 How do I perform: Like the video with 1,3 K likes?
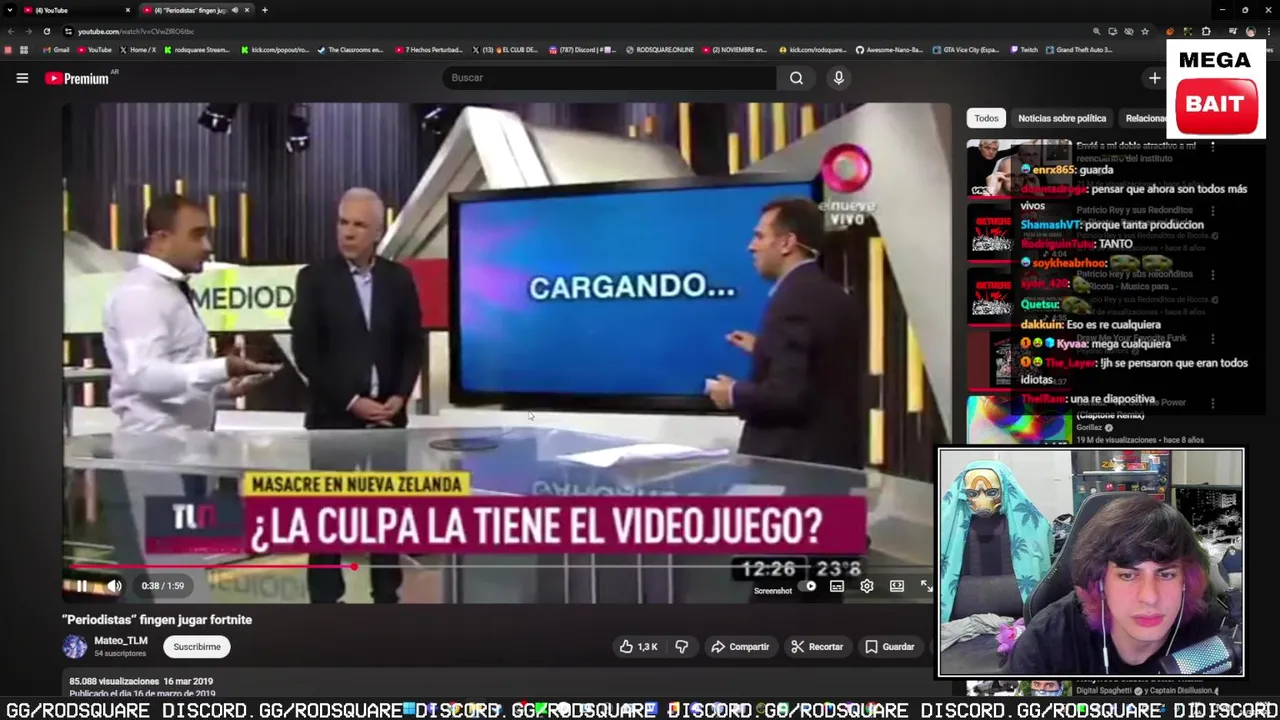[638, 647]
